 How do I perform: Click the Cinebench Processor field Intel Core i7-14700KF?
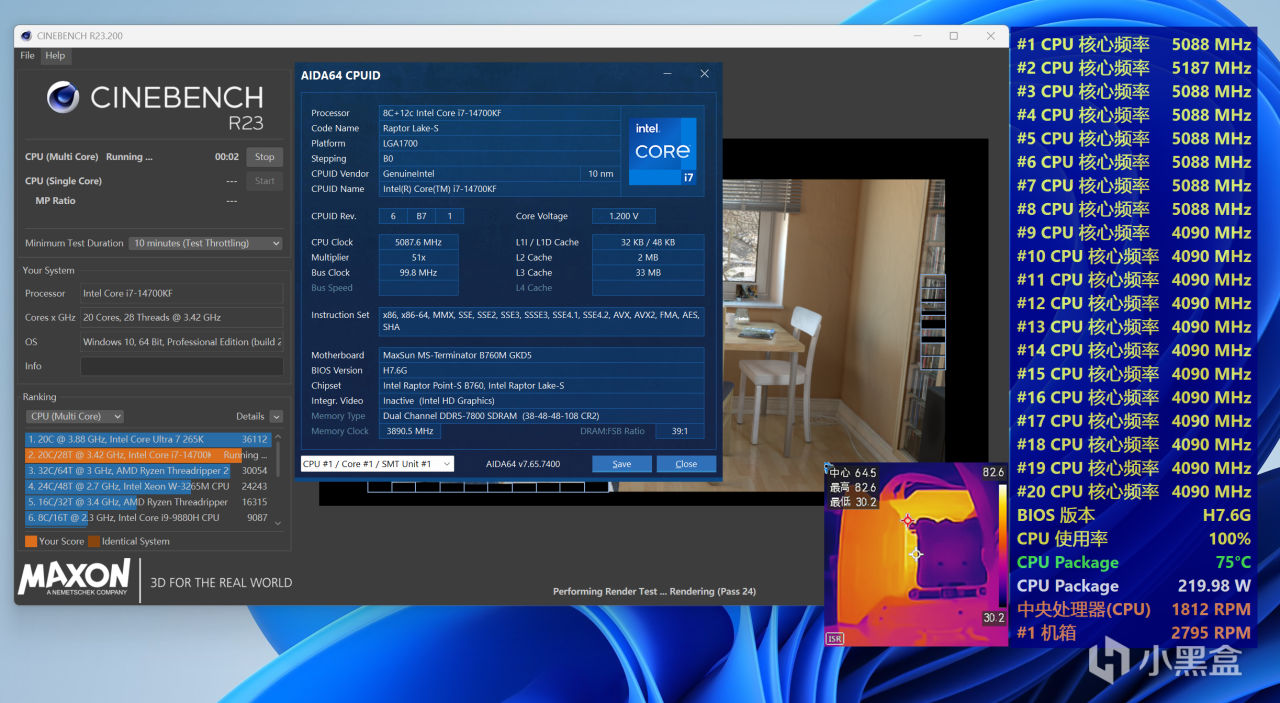pos(182,293)
